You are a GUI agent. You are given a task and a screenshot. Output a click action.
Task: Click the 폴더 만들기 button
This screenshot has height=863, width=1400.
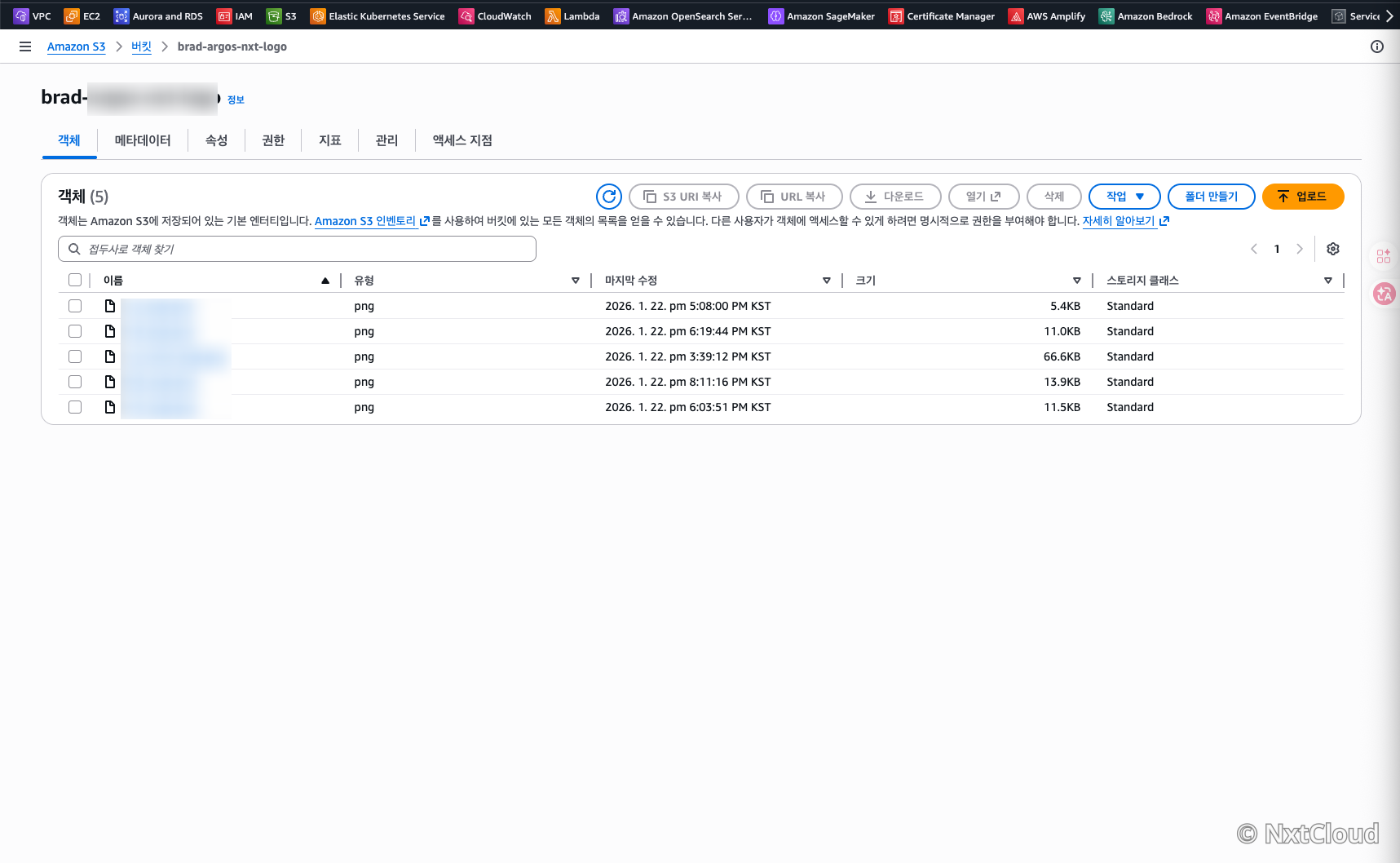[x=1211, y=197]
